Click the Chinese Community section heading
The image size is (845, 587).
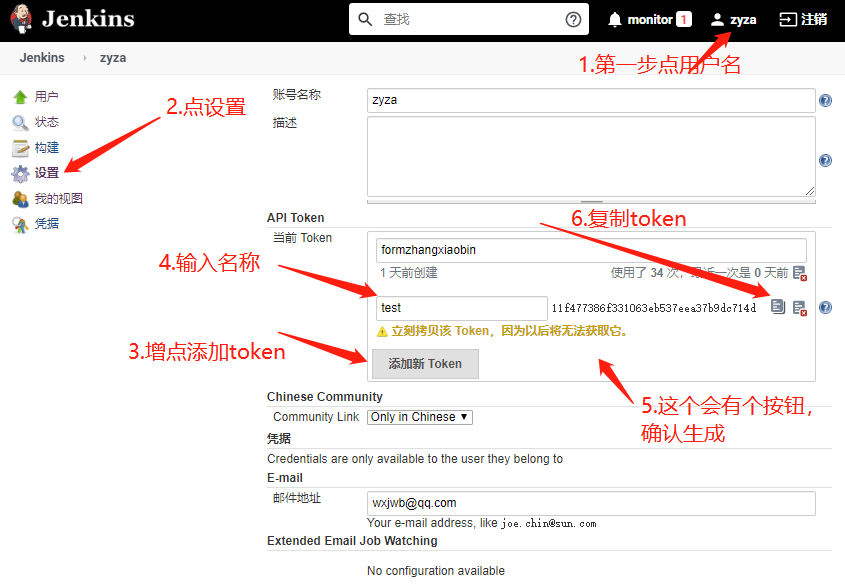(324, 397)
